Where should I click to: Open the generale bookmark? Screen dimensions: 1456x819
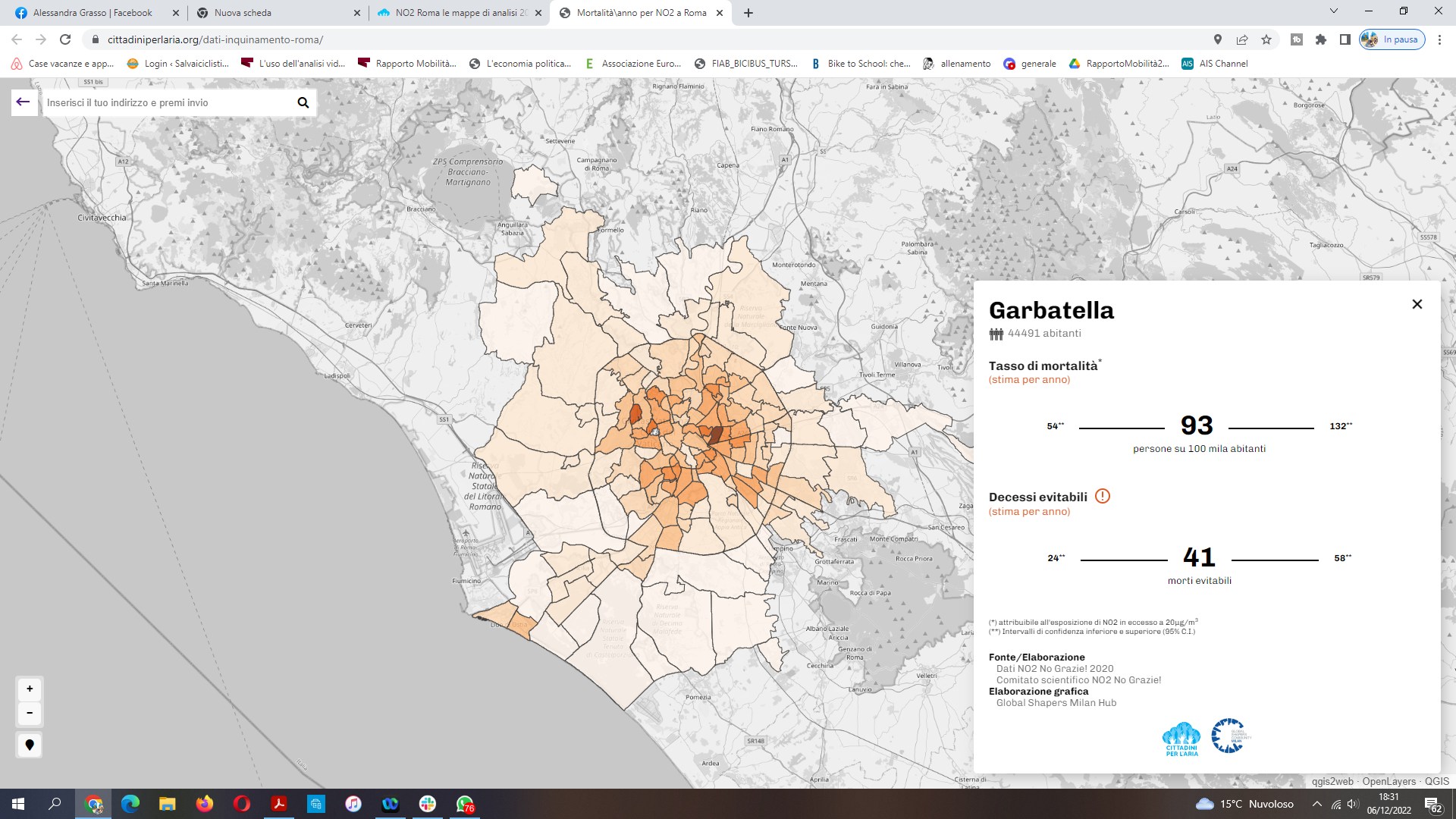click(x=1030, y=64)
